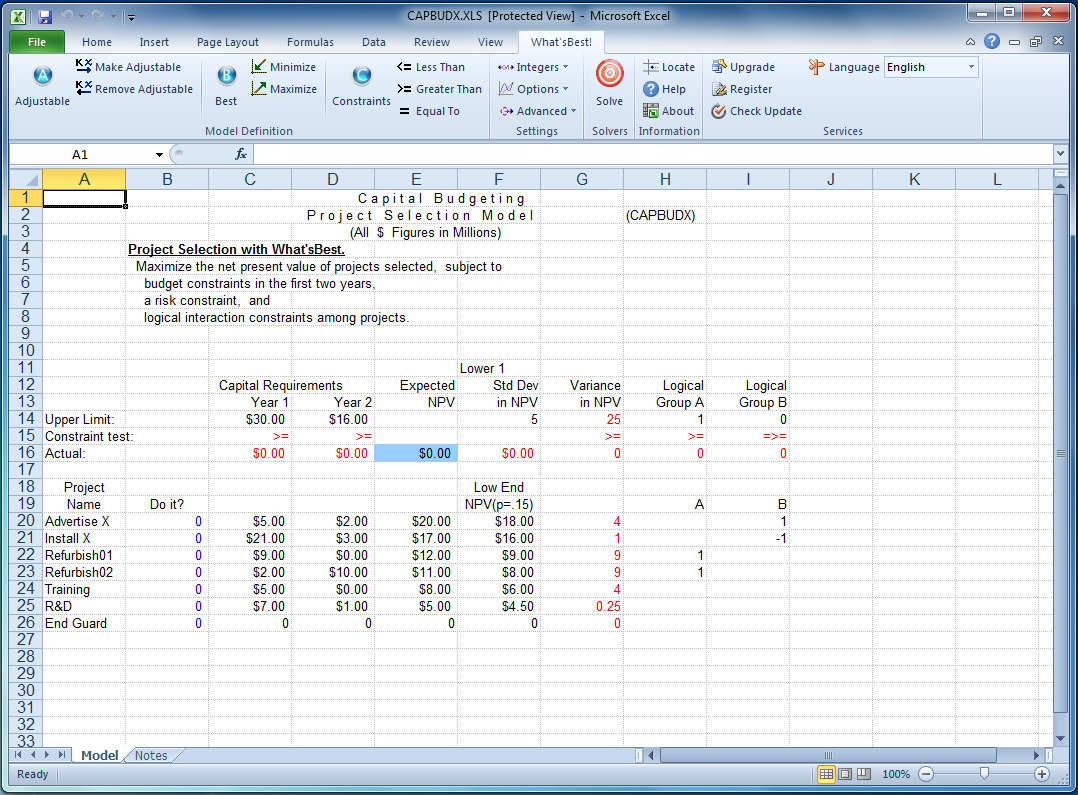This screenshot has width=1078, height=795.
Task: Open the Notes sheet tab
Action: coord(151,755)
